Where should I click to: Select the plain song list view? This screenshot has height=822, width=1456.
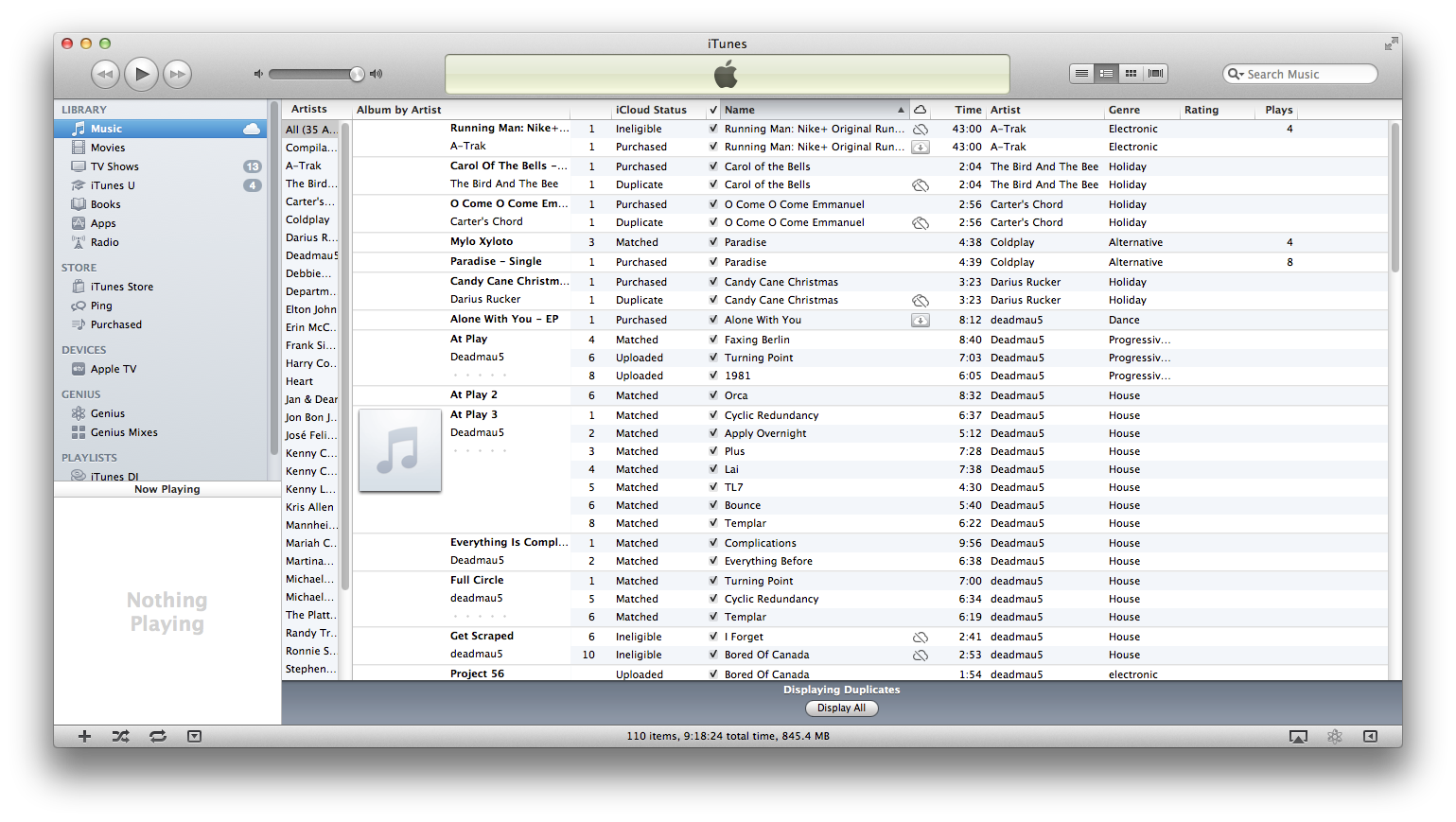1081,74
